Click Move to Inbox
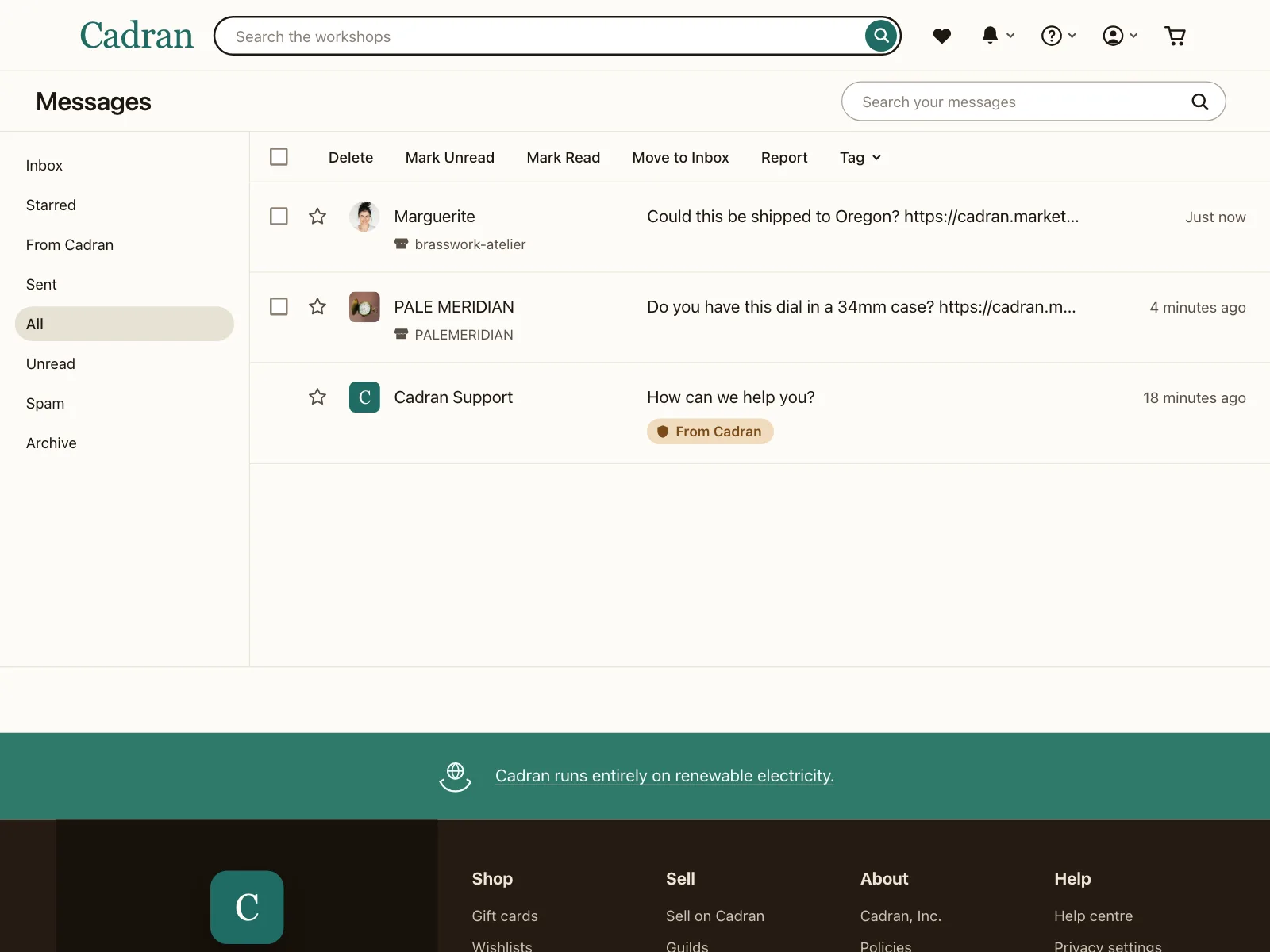This screenshot has width=1270, height=952. pos(681,158)
